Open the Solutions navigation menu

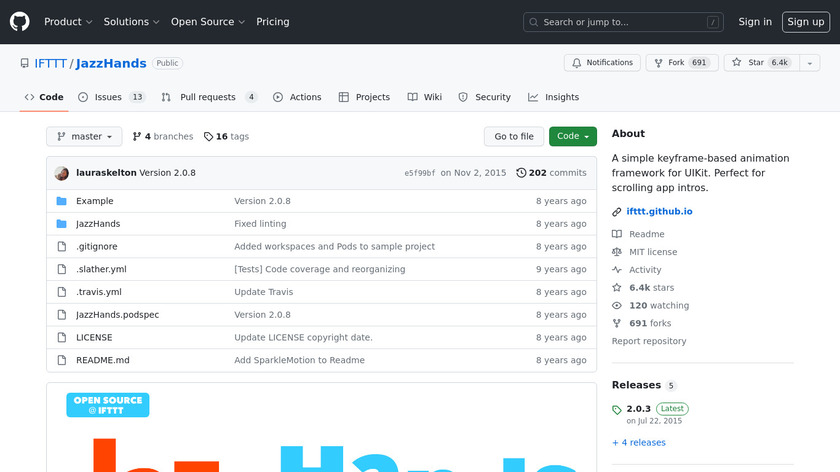click(x=131, y=22)
